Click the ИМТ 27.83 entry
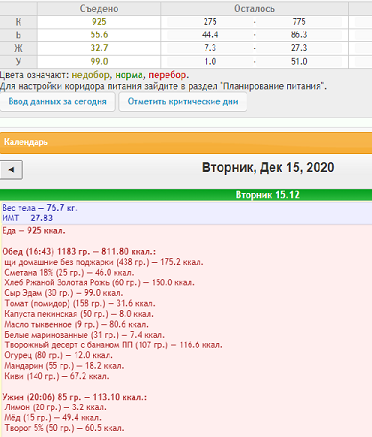 pos(28,218)
